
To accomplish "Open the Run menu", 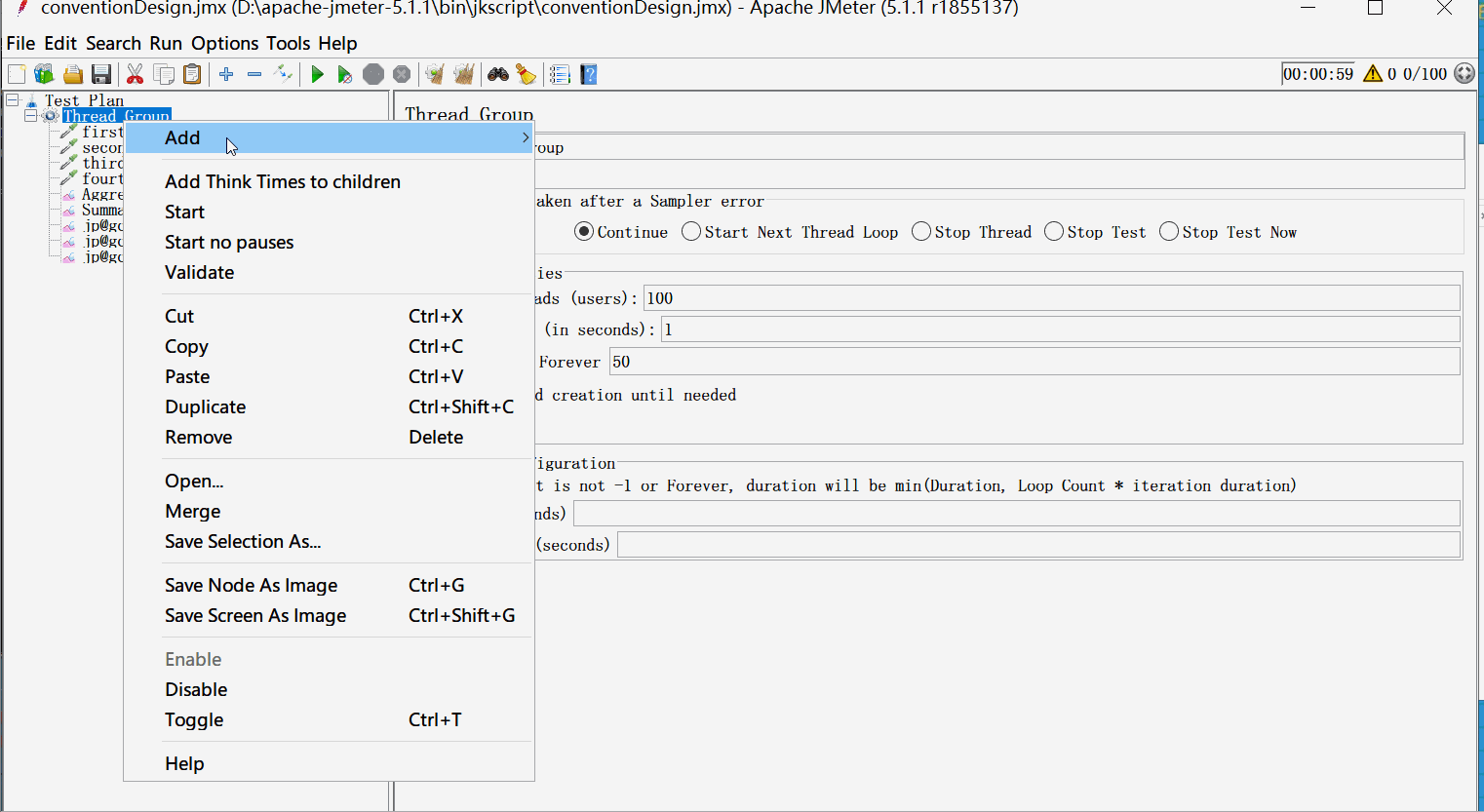I will pos(166,43).
